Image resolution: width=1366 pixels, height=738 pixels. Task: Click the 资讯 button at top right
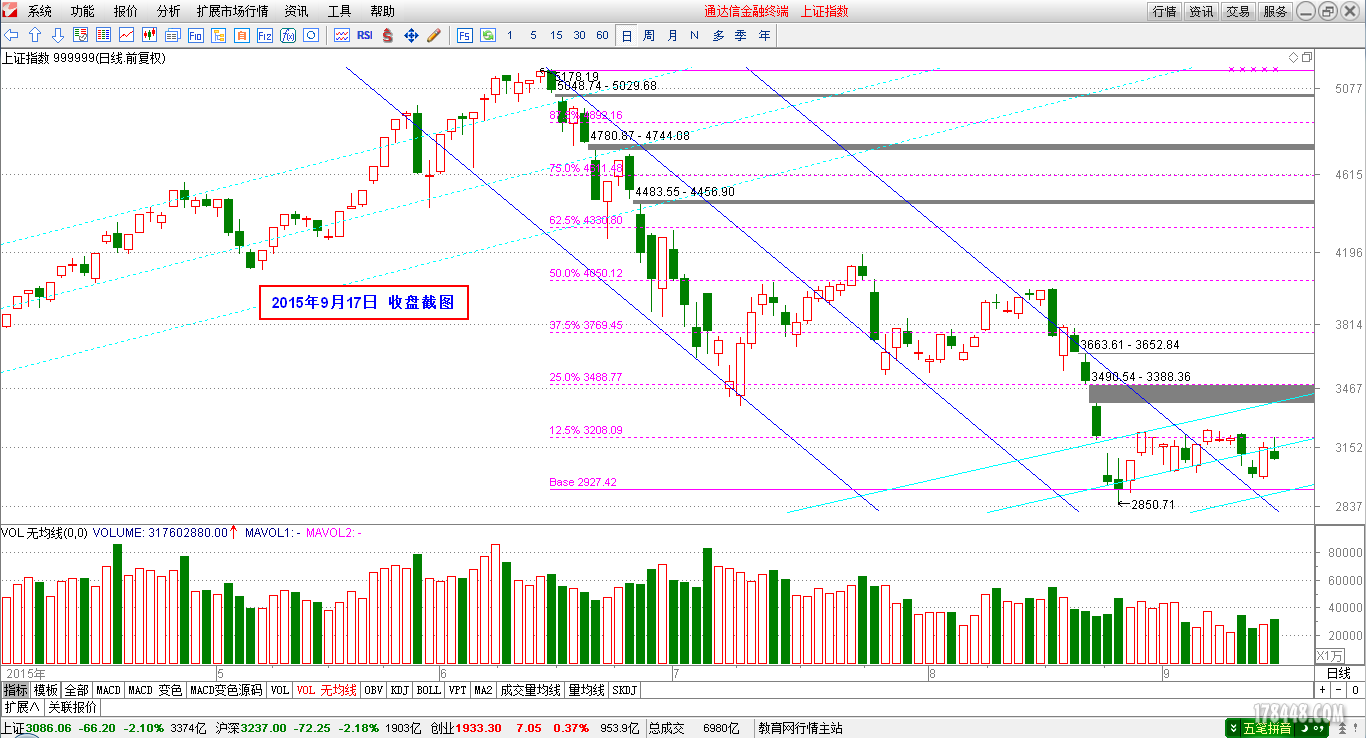point(1201,11)
